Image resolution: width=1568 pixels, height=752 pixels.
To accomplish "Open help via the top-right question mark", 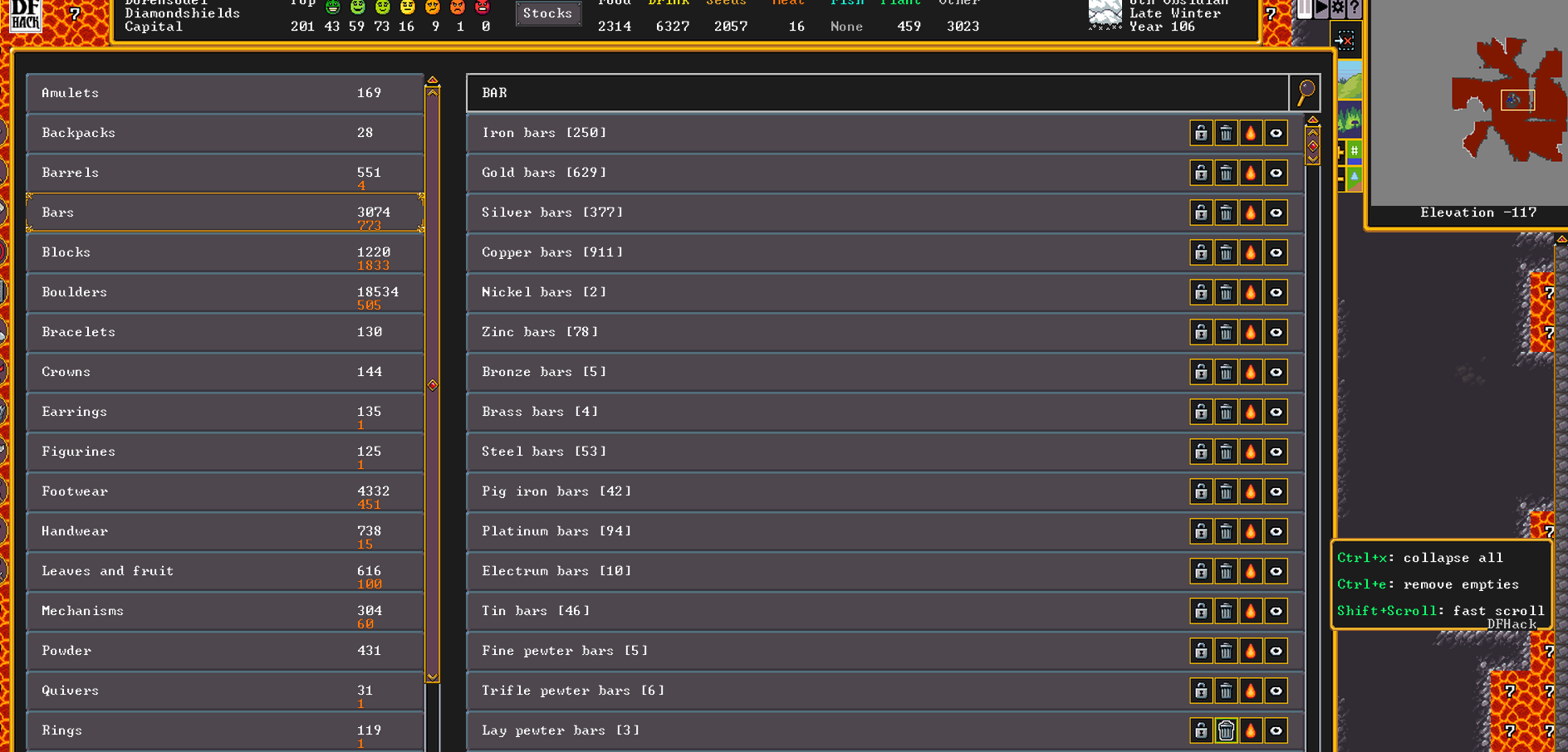I will click(1355, 8).
